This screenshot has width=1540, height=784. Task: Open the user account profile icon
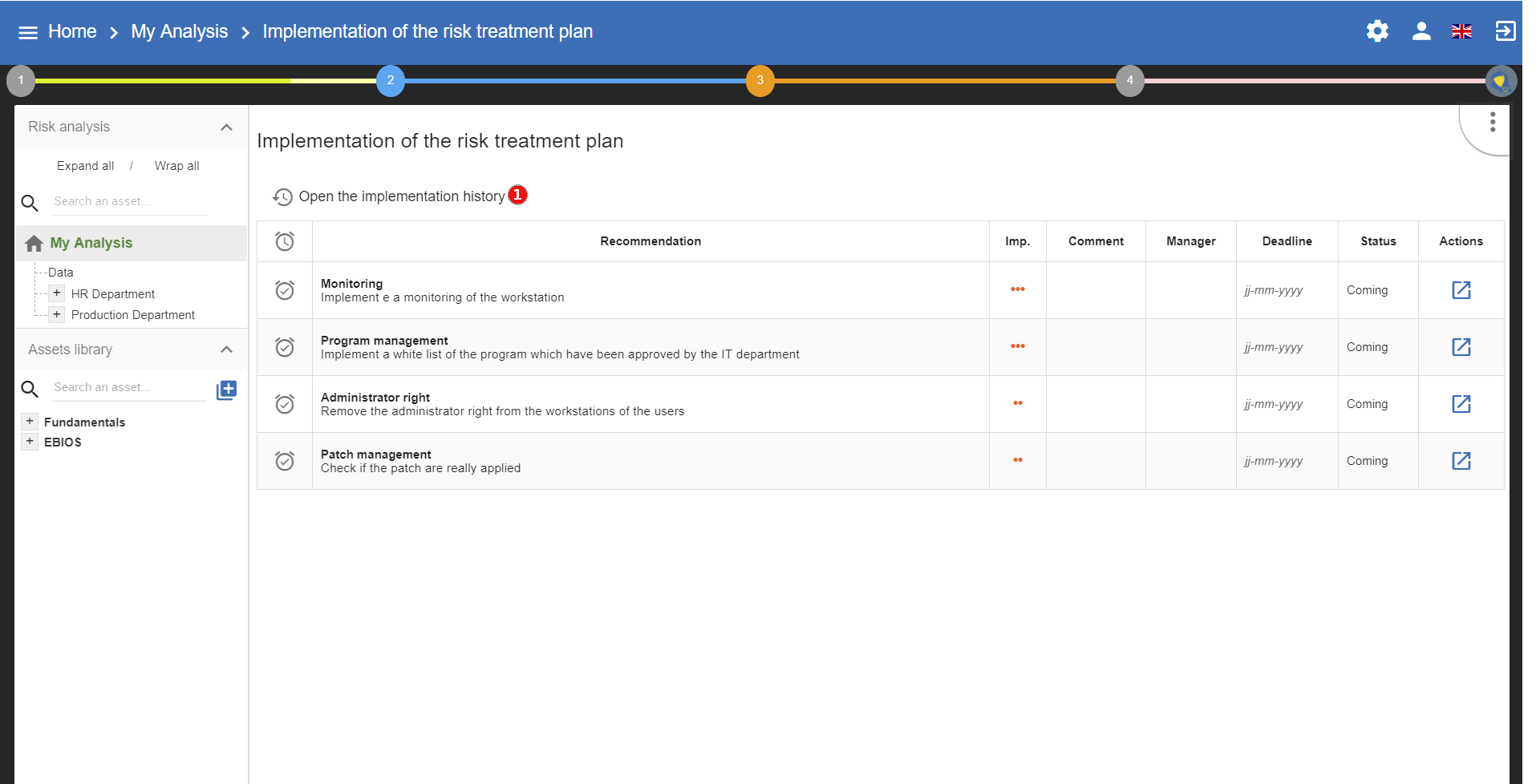1421,31
